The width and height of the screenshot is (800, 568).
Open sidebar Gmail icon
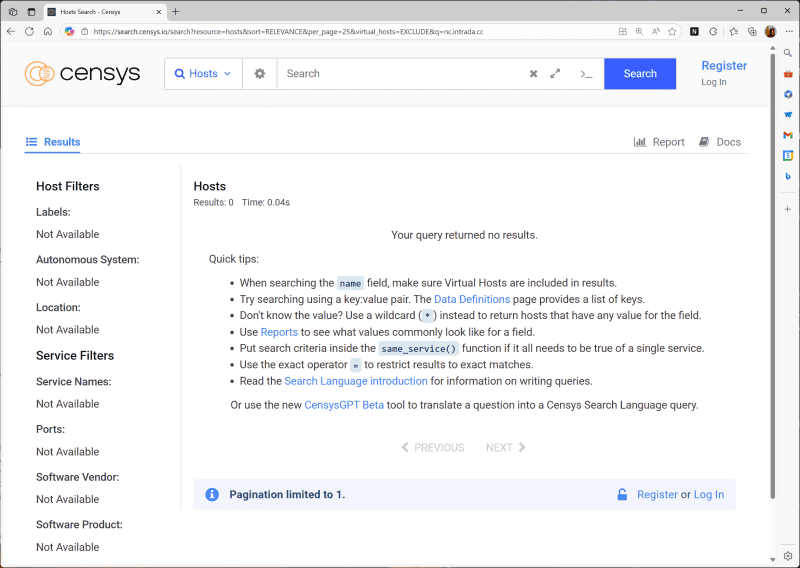click(788, 135)
